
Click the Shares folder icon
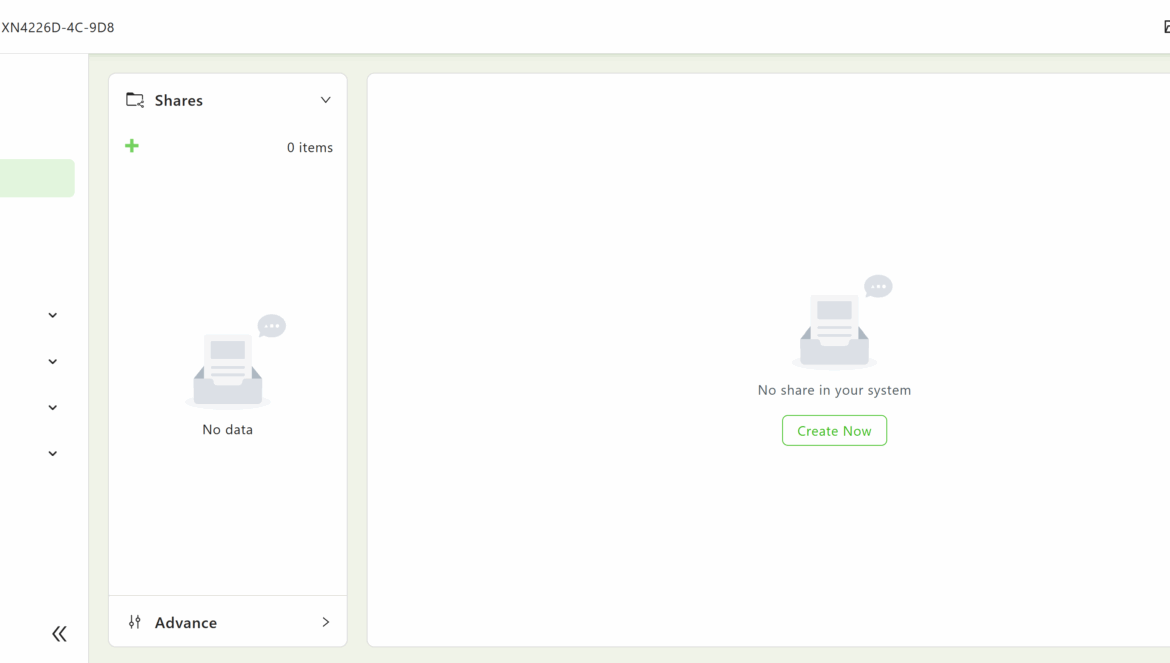point(135,100)
